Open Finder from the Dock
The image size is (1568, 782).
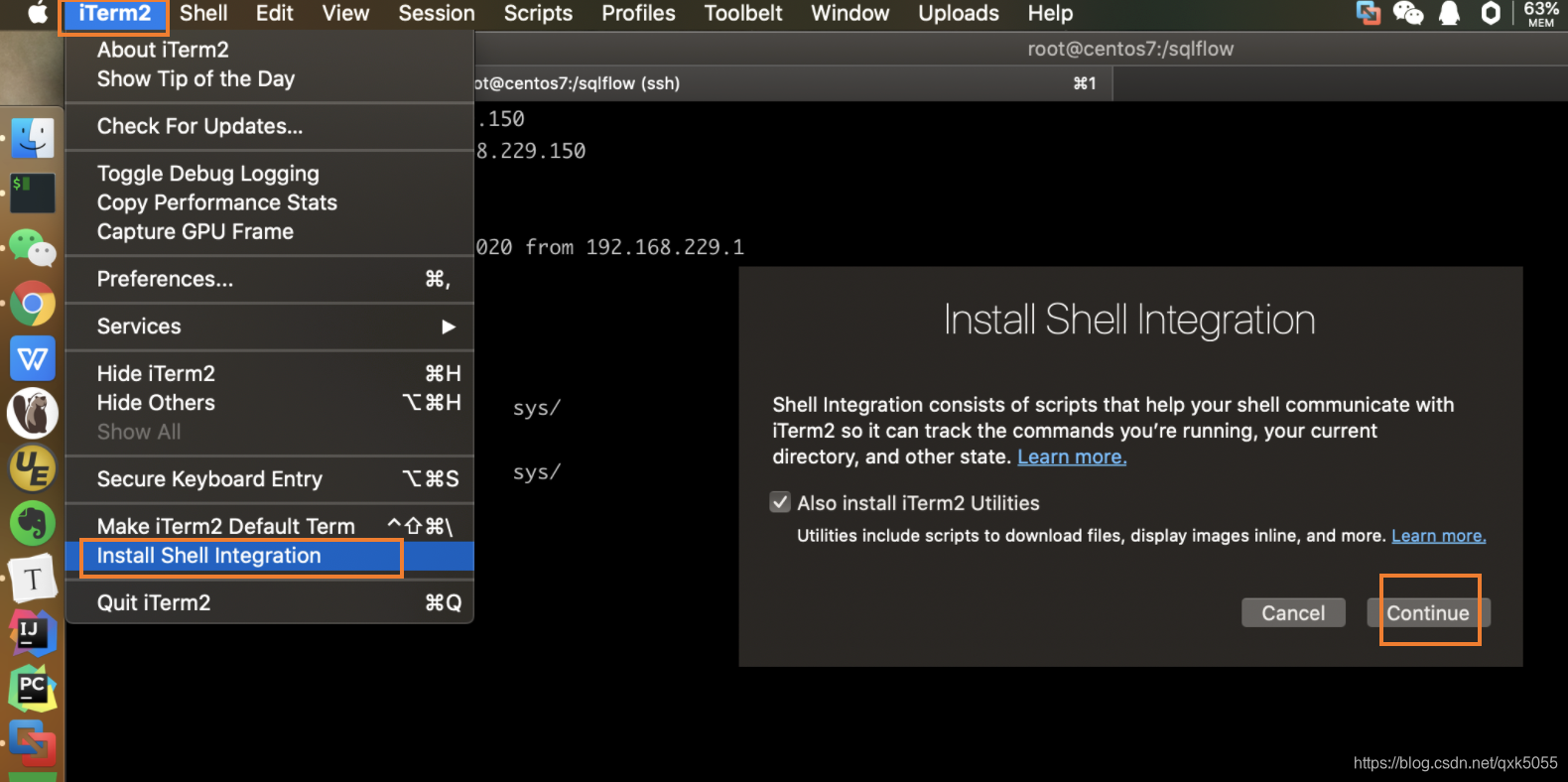pos(33,138)
